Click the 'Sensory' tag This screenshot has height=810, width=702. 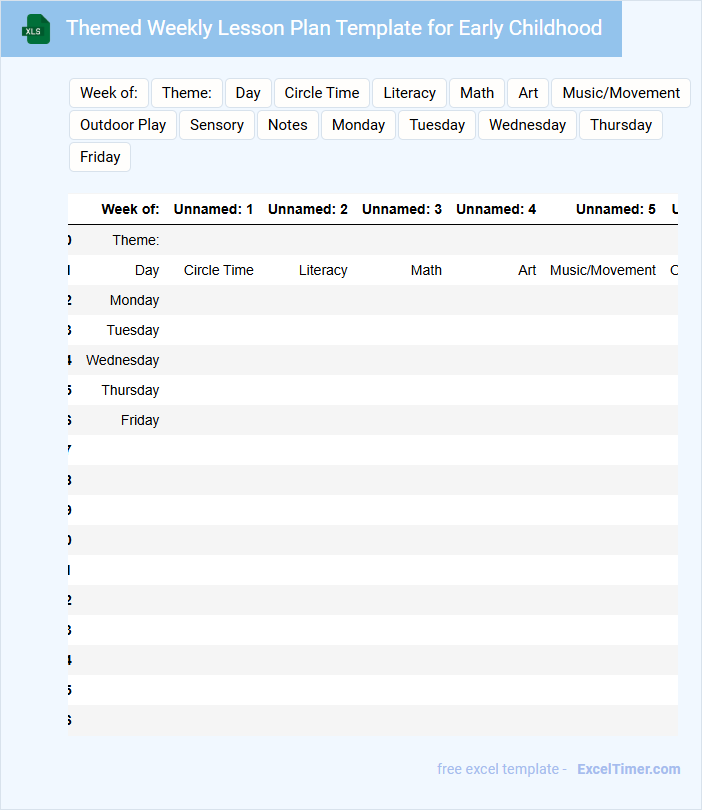(217, 125)
